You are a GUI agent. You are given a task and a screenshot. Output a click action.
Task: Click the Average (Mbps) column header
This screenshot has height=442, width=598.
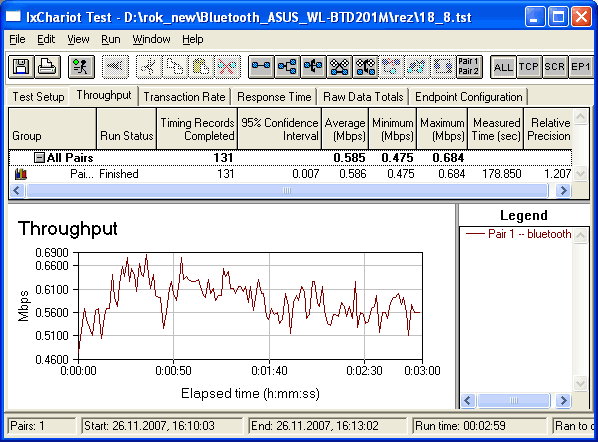click(x=345, y=129)
